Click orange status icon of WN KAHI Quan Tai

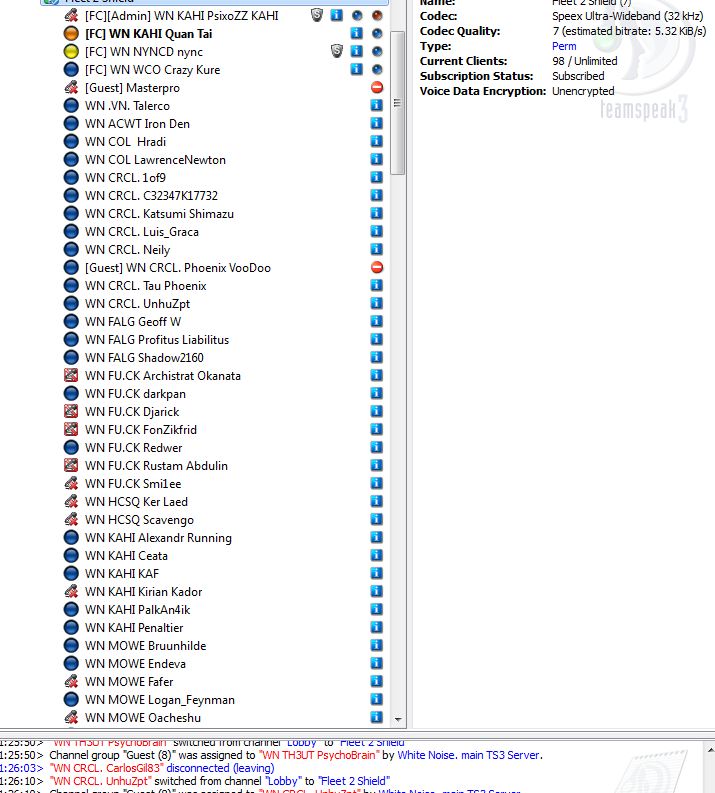(71, 33)
